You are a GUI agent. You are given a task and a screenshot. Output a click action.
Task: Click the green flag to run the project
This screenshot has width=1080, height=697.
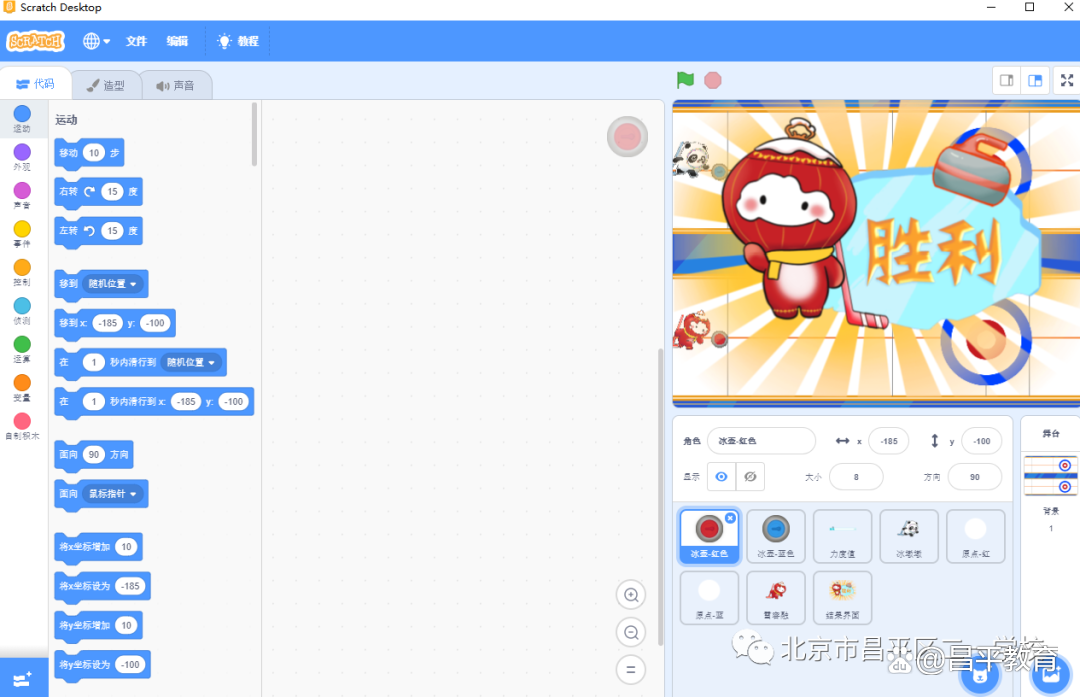coord(685,81)
